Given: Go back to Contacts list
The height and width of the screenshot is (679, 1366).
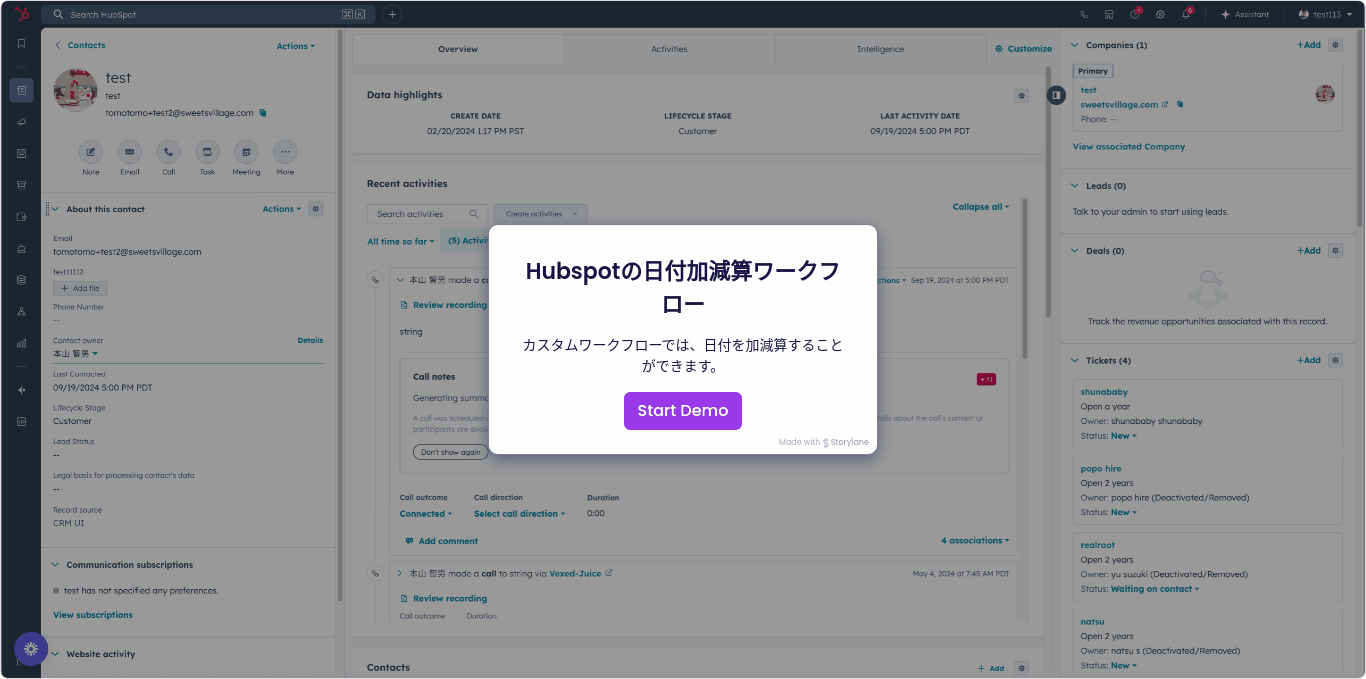Looking at the screenshot, I should (x=80, y=45).
